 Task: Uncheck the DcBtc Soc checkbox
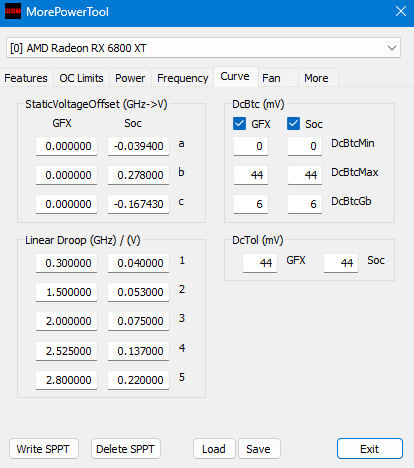(x=293, y=124)
